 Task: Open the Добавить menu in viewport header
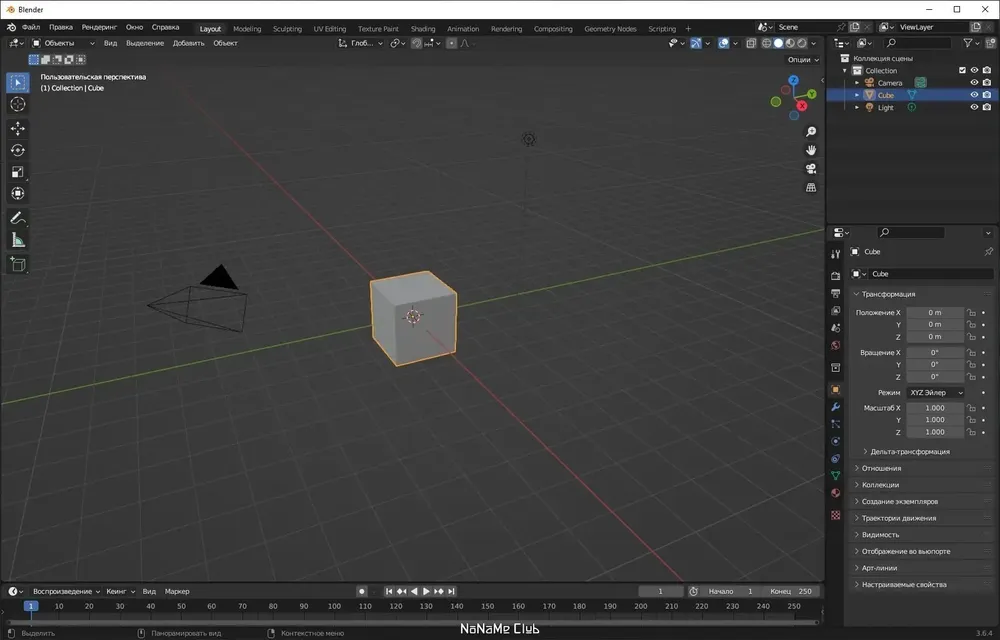[x=188, y=43]
